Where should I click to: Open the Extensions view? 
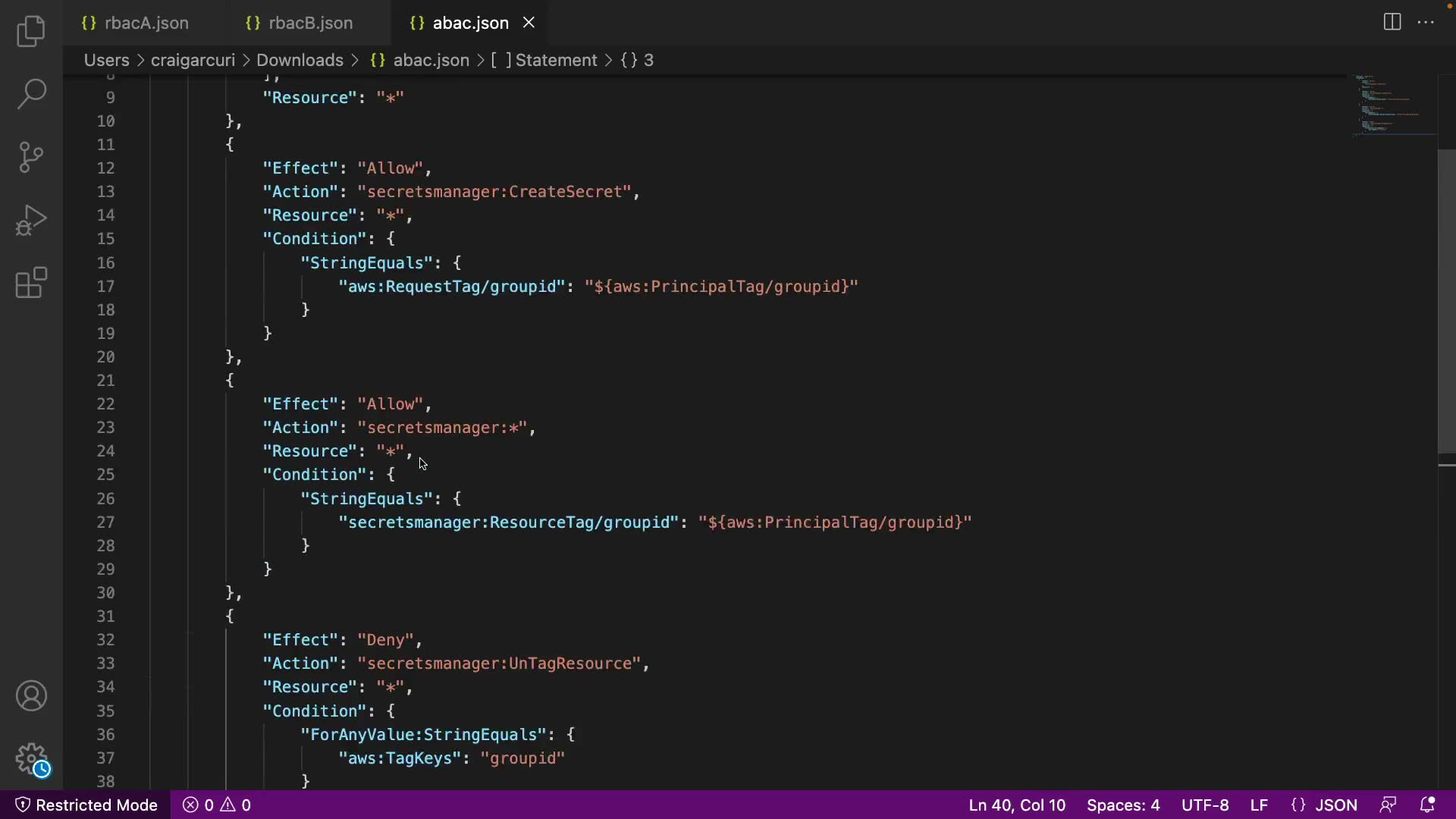point(31,283)
